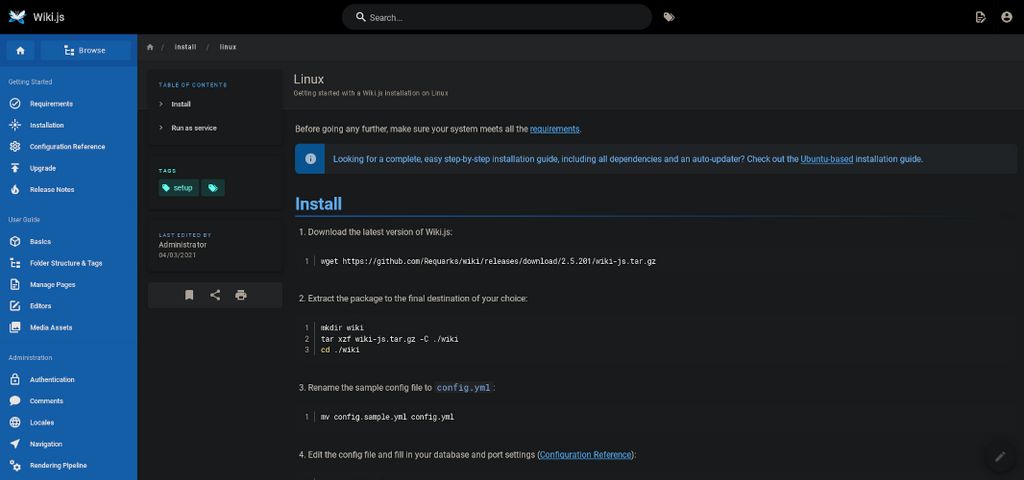The image size is (1024, 480).
Task: Expand the Install table of contents entry
Action: [215, 104]
